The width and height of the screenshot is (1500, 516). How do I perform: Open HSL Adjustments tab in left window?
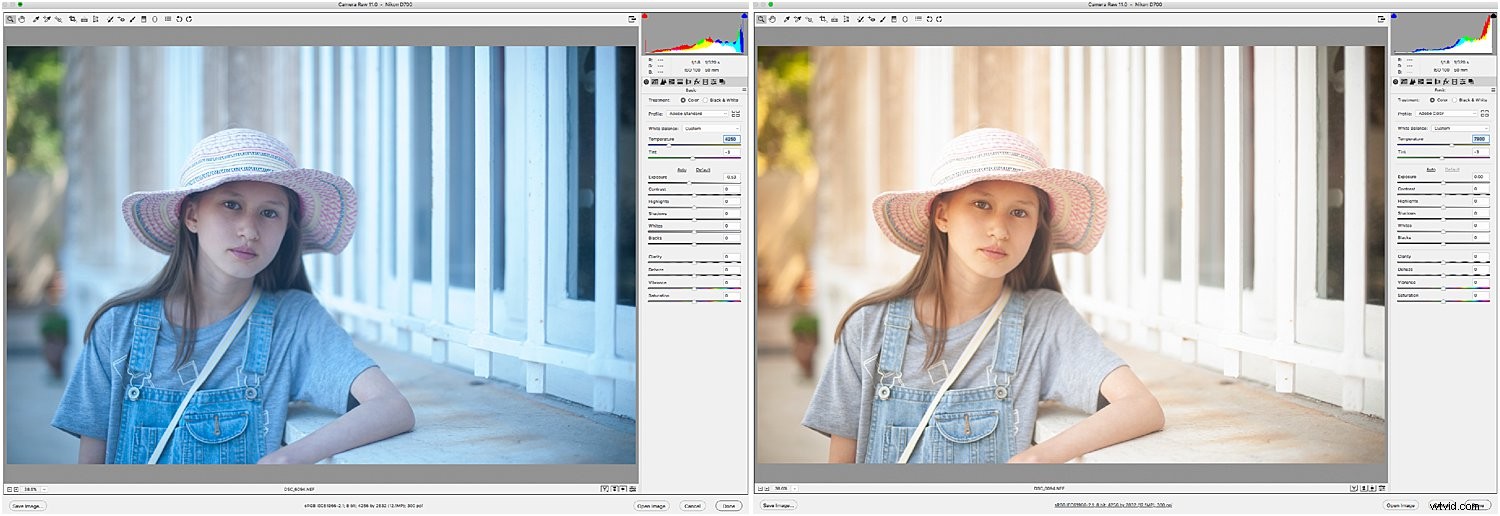coord(671,82)
